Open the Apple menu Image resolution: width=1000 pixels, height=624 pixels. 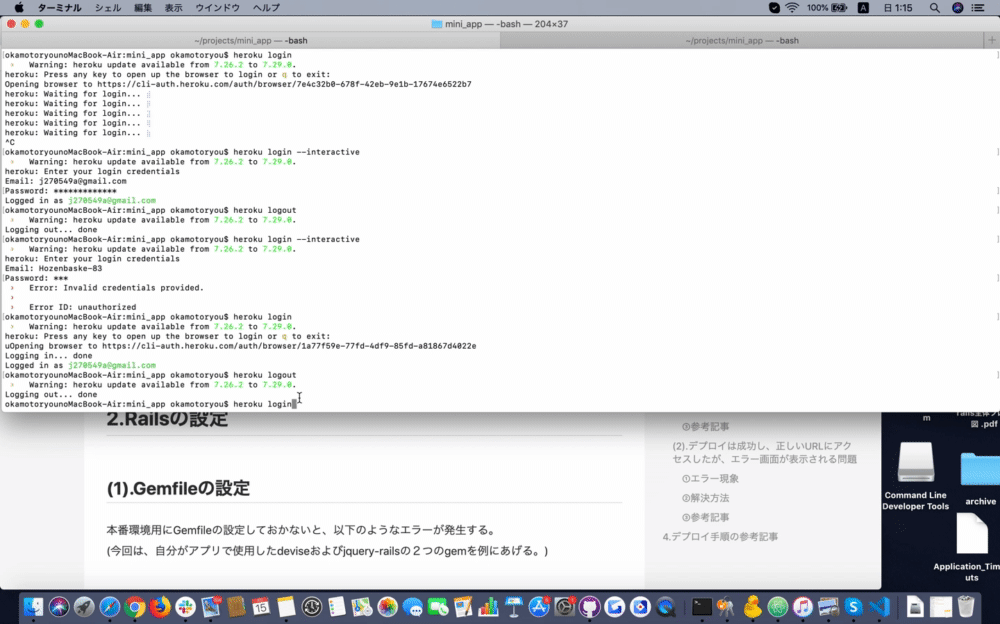(18, 8)
